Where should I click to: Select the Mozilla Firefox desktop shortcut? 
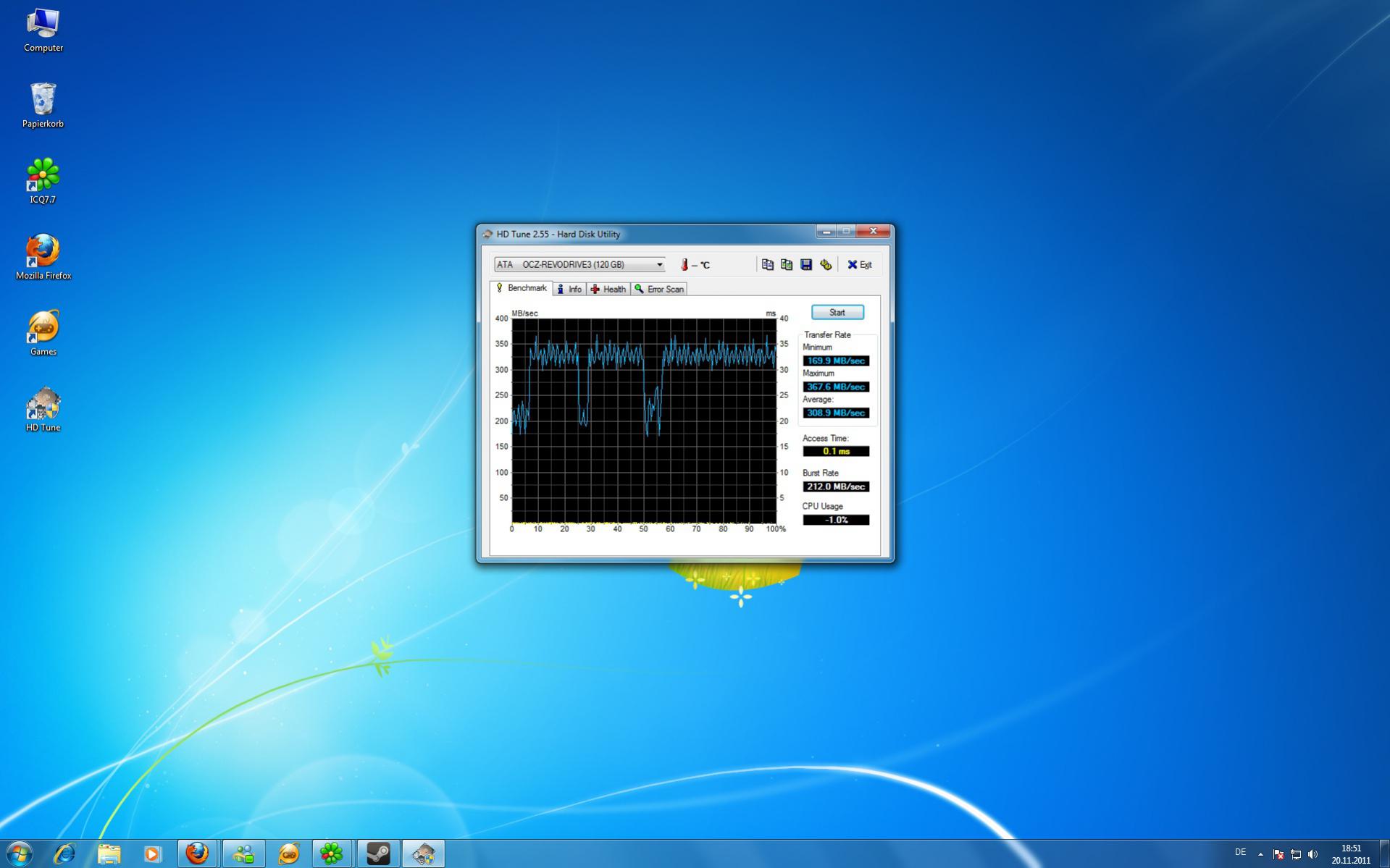(43, 257)
